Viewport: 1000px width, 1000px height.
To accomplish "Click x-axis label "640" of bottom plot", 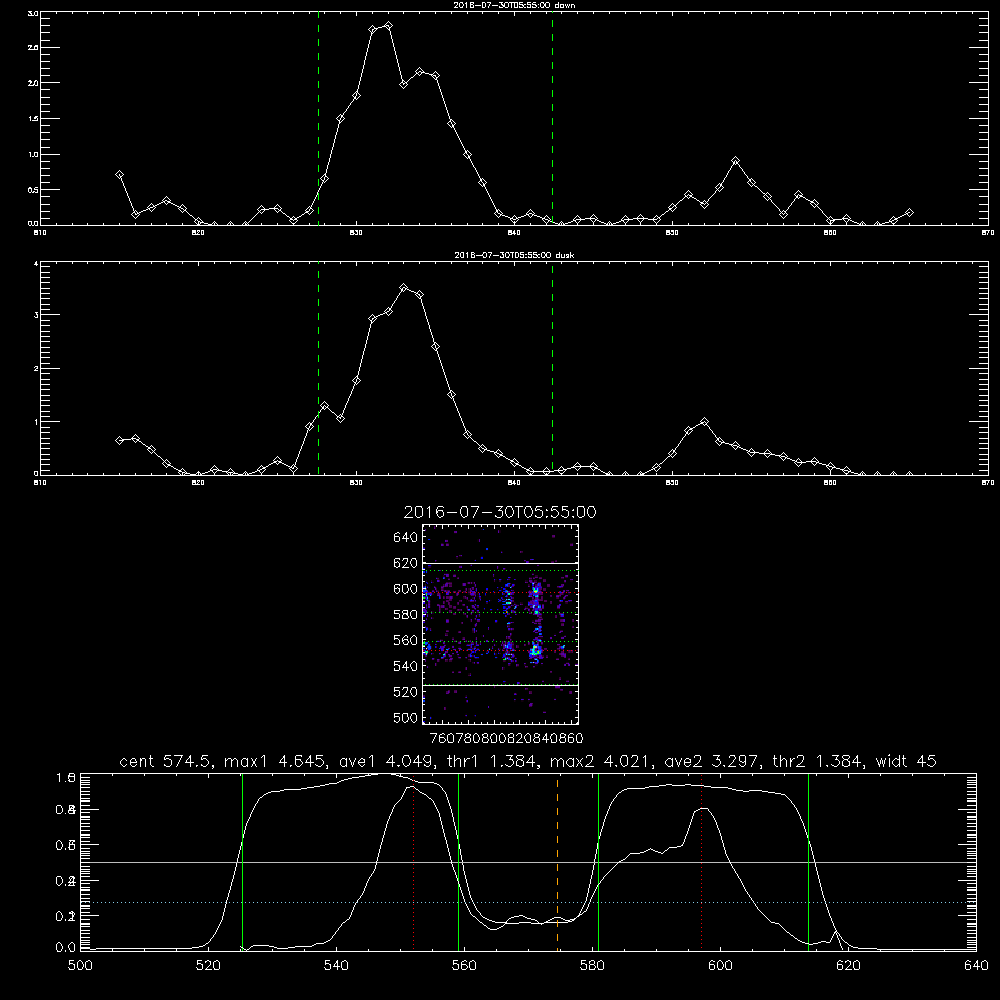I will coord(976,966).
